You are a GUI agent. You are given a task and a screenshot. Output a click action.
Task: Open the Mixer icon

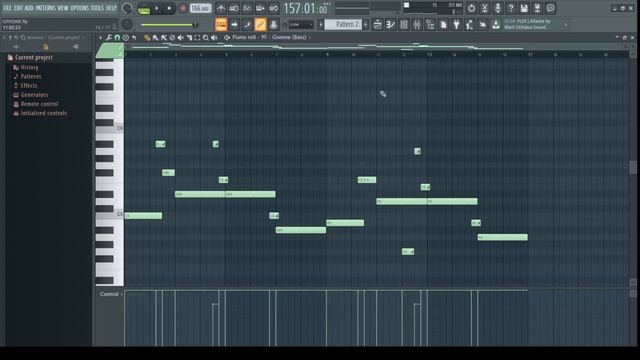point(417,24)
